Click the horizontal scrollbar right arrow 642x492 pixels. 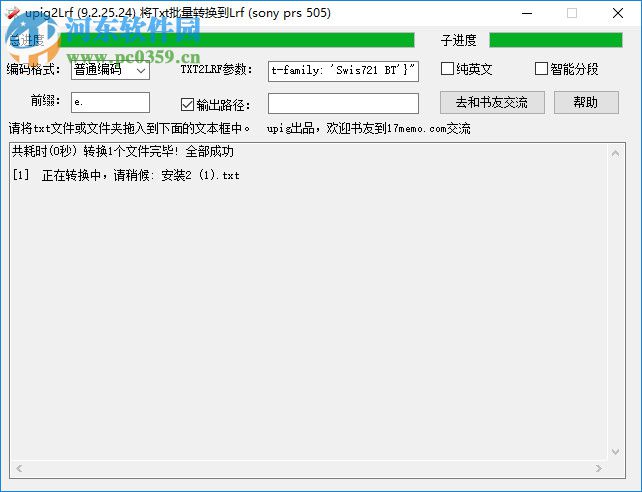pyautogui.click(x=599, y=468)
